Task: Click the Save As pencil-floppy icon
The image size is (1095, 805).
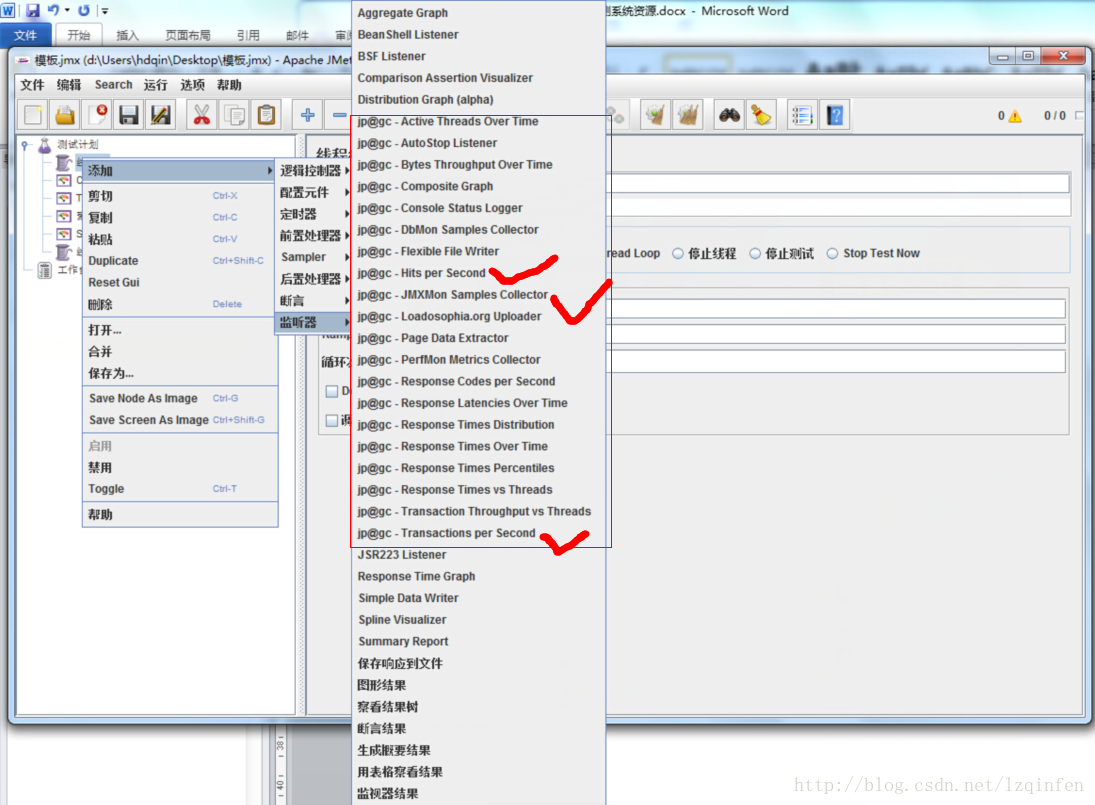Action: tap(161, 115)
